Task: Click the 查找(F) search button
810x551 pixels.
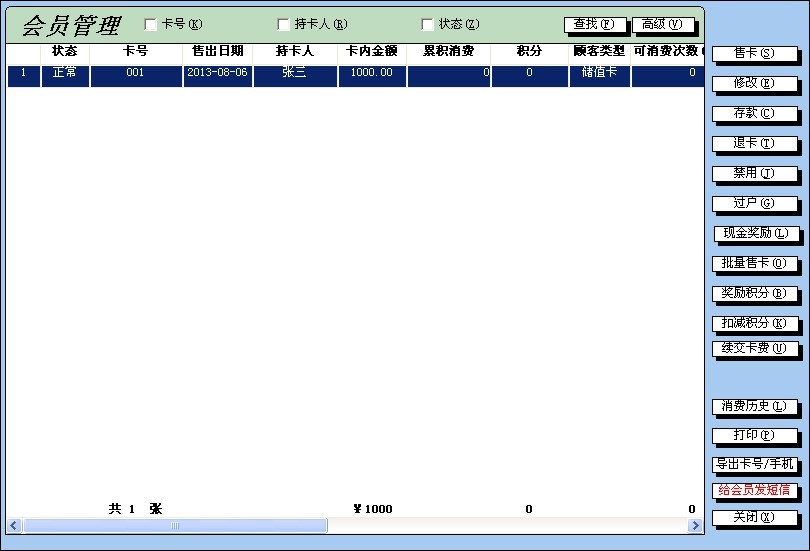Action: tap(595, 25)
